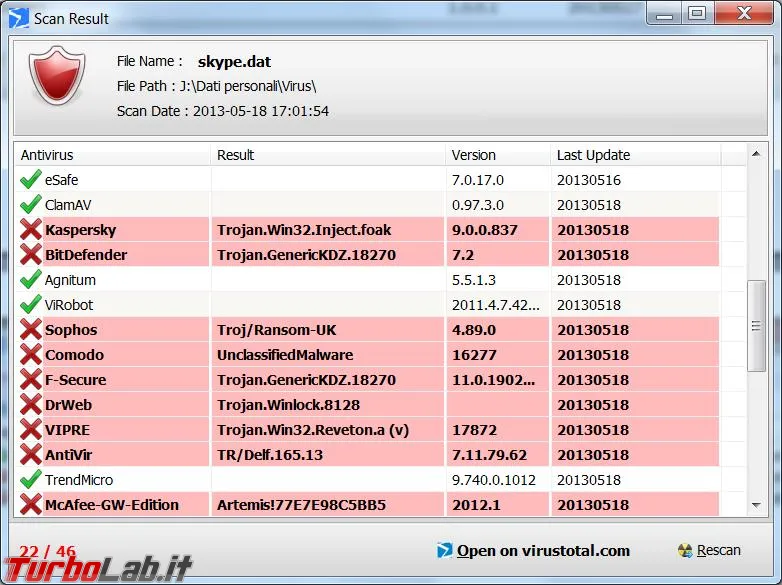Click the green checkmark icon beside eSafe
782x585 pixels.
tap(30, 180)
